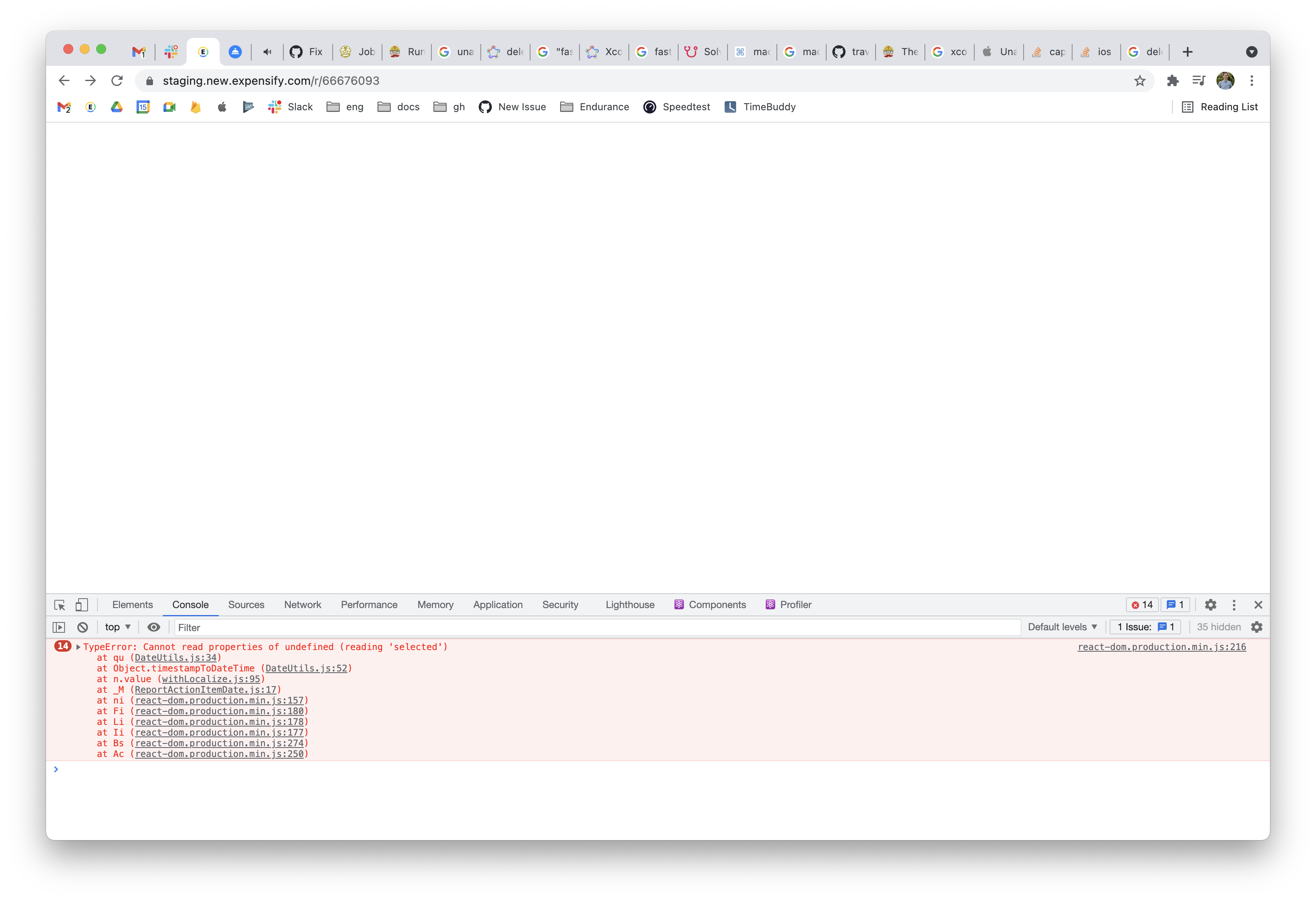The height and width of the screenshot is (901, 1316).
Task: Switch to the Network panel
Action: (x=302, y=605)
